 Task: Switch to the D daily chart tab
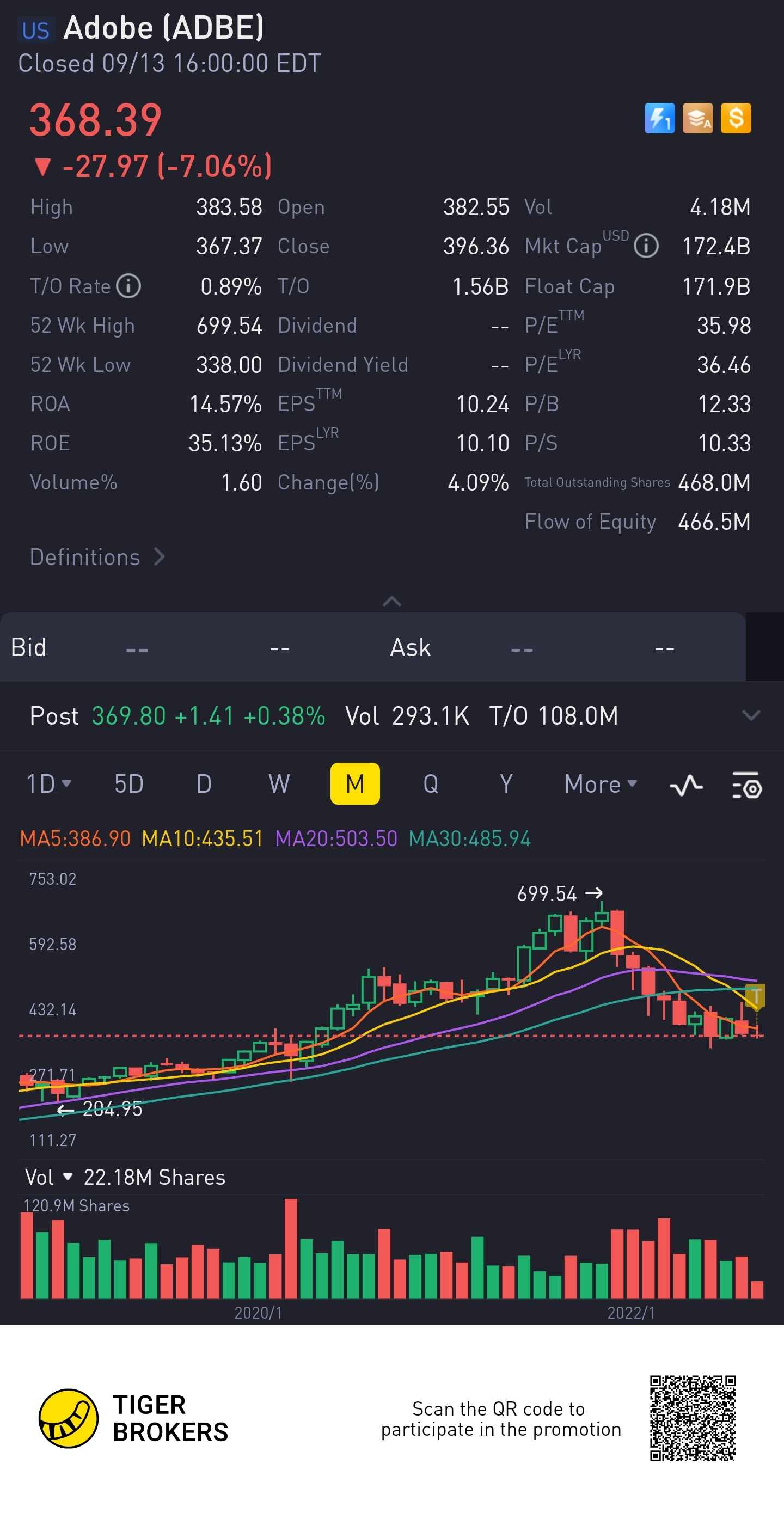pos(204,784)
